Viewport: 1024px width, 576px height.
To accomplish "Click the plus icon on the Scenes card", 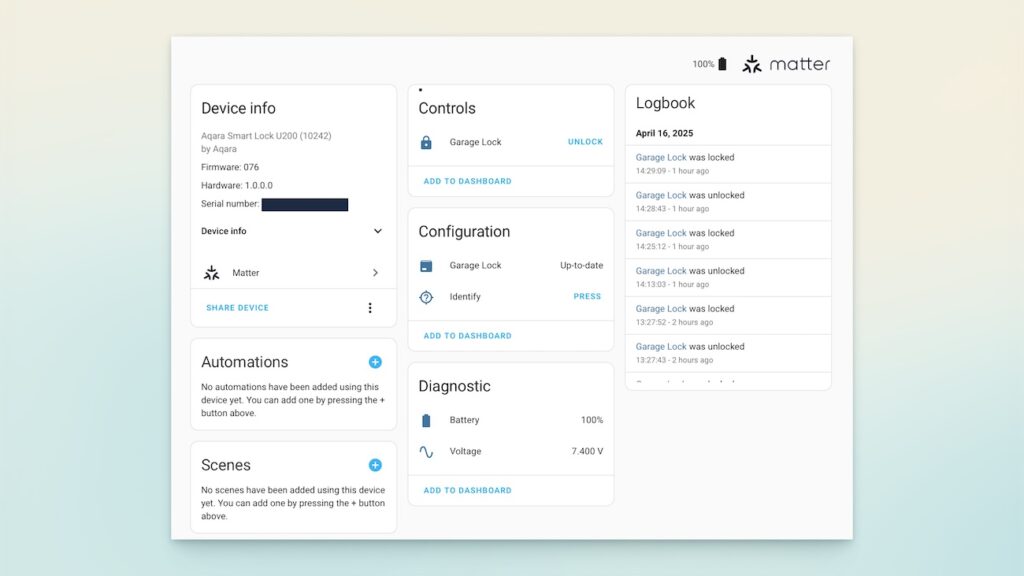I will point(376,465).
